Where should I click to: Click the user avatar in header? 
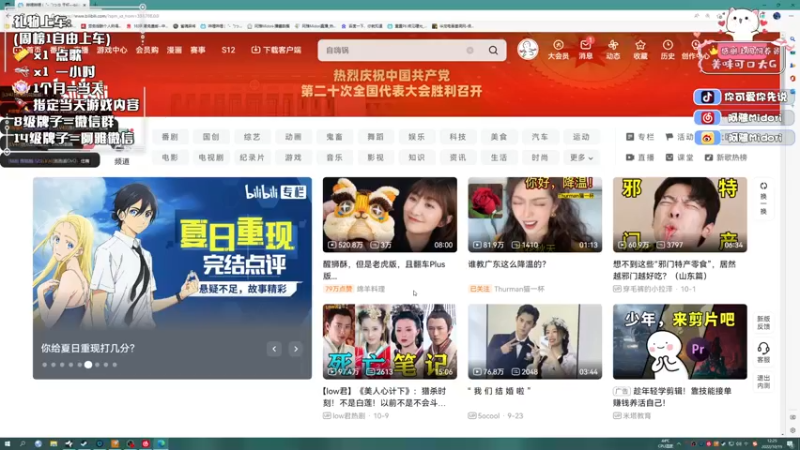pos(528,49)
